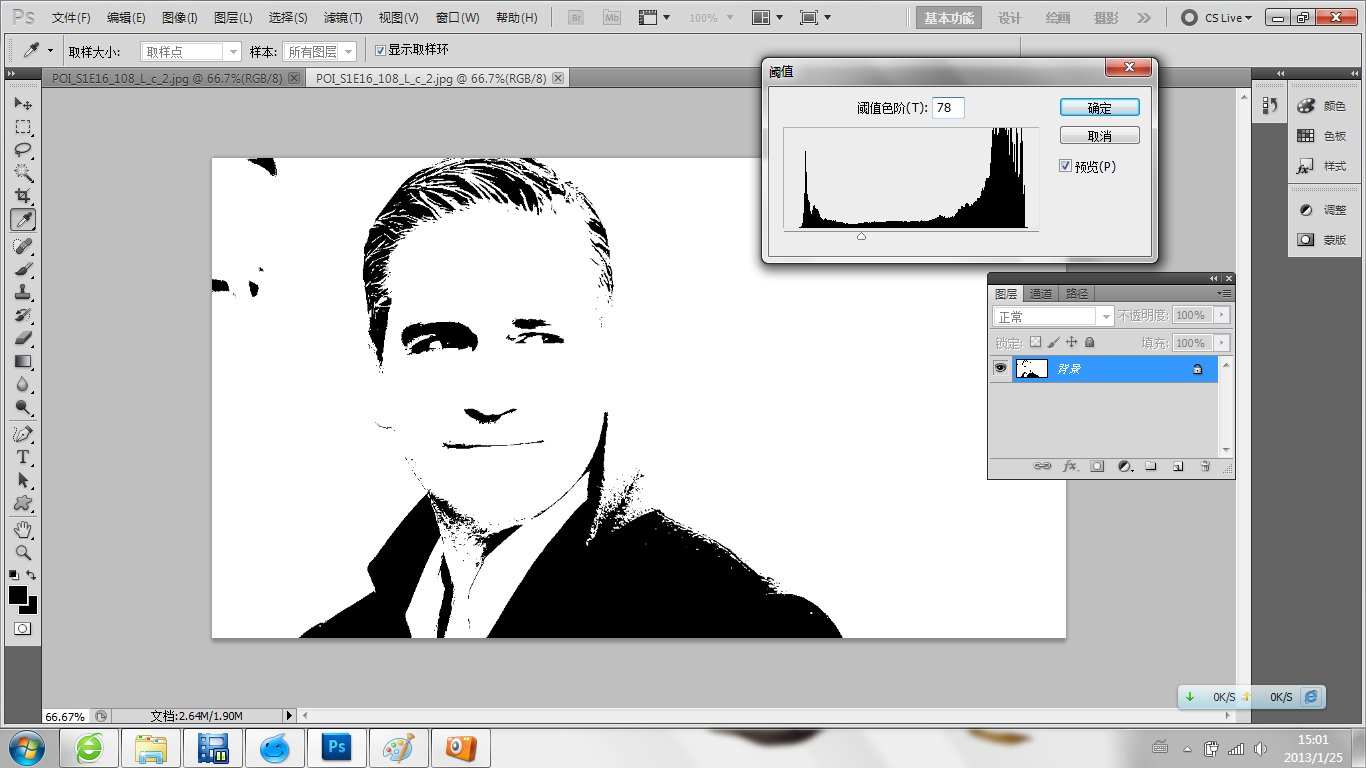This screenshot has width=1366, height=768.
Task: Select the Zoom tool in toolbox
Action: click(22, 552)
